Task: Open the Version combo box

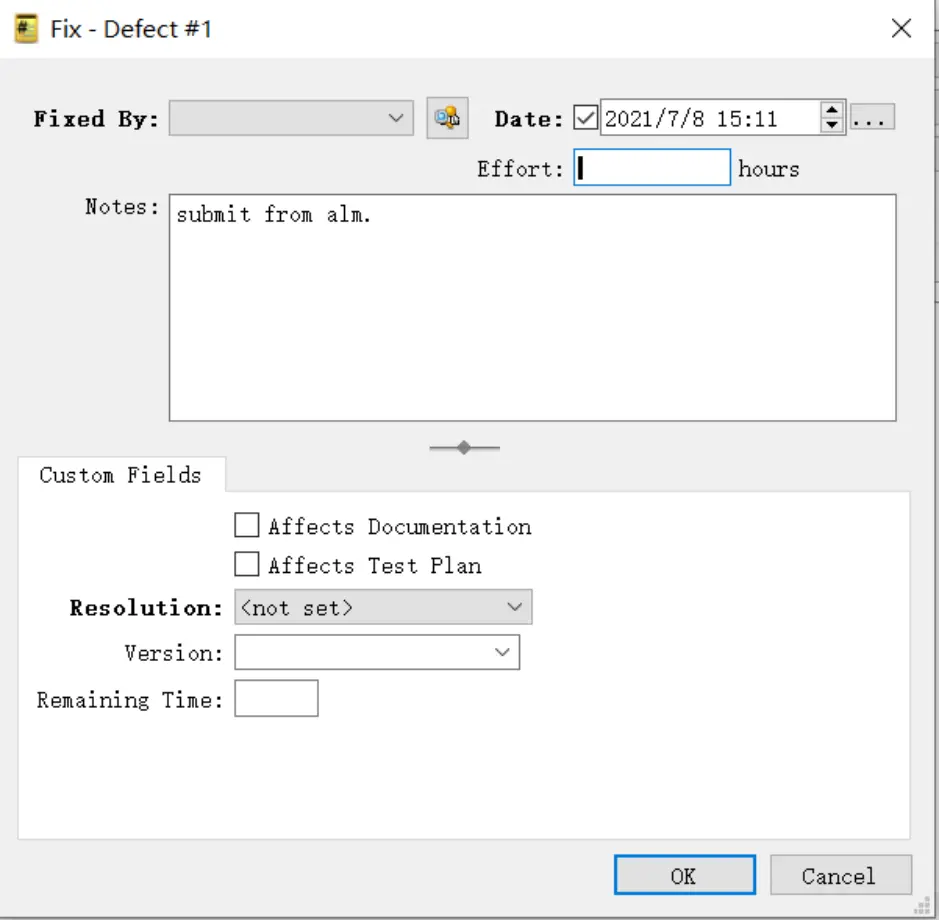Action: click(x=377, y=653)
